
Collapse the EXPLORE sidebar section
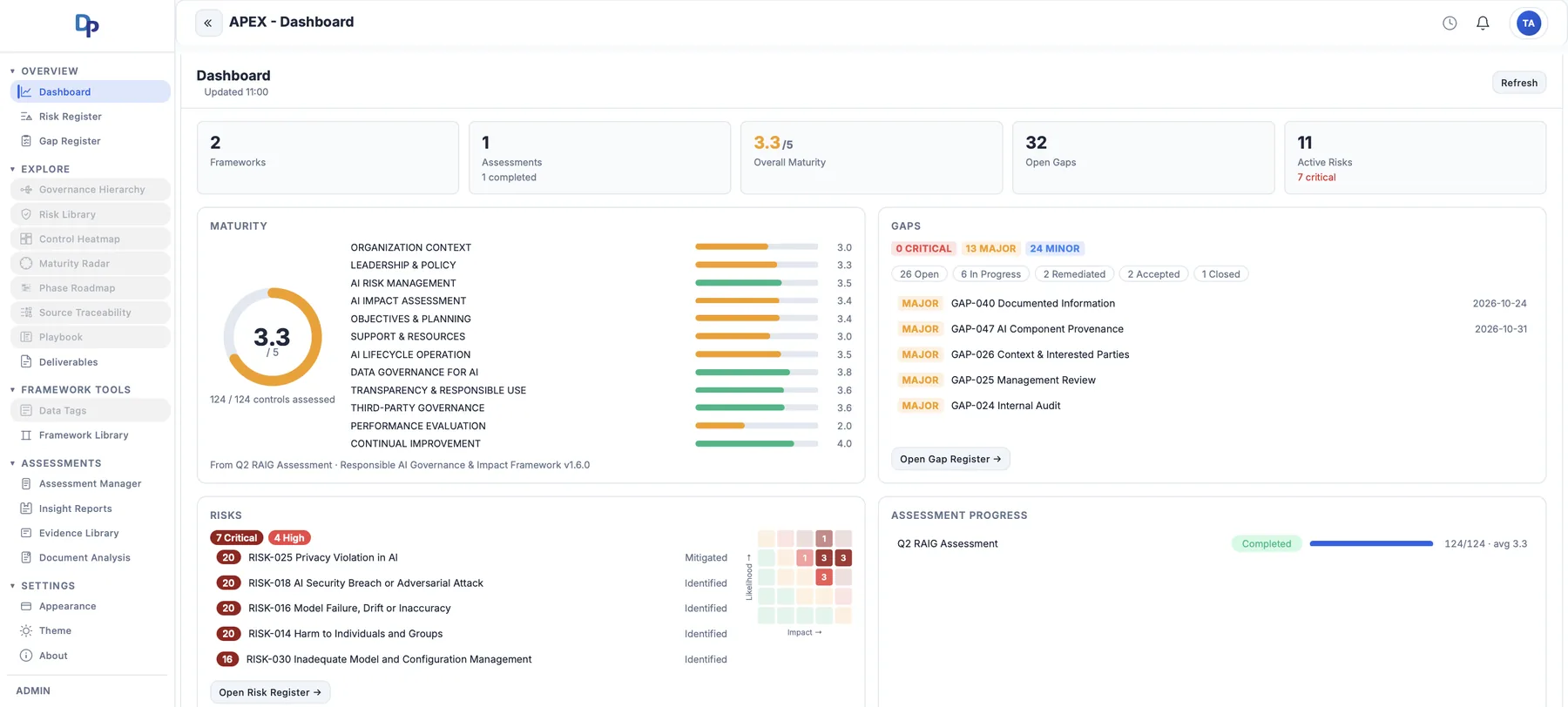coord(40,169)
